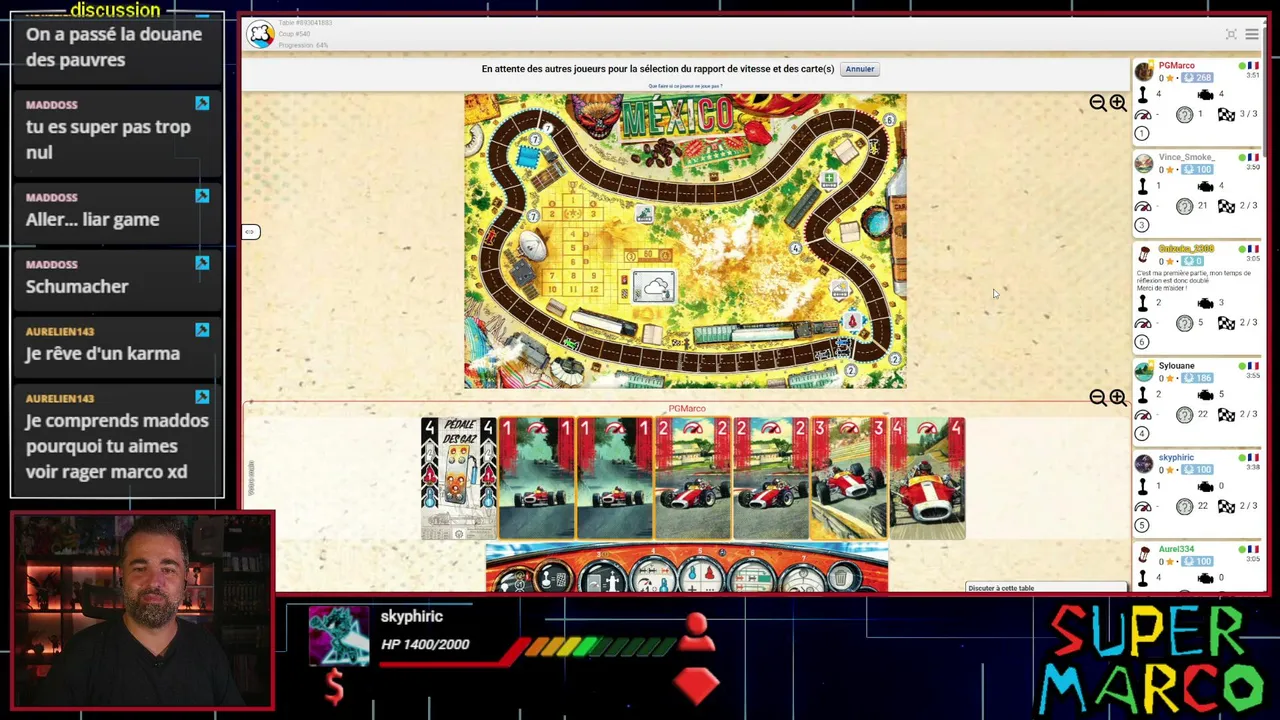Toggle fullscreen mode icon in header
Image resolution: width=1280 pixels, height=720 pixels.
pos(1231,34)
